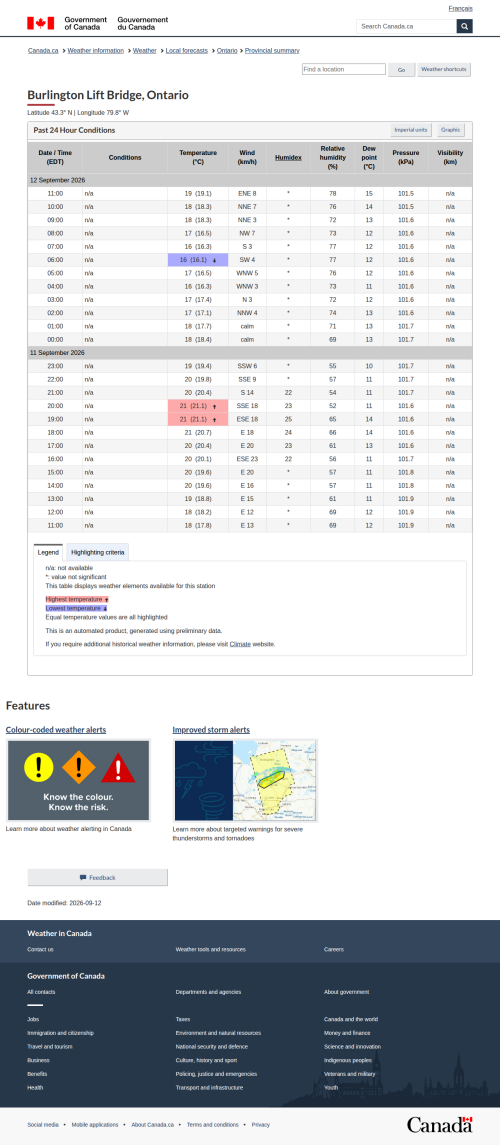
Task: Click the 12 September 2026 date row
Action: pos(250,180)
